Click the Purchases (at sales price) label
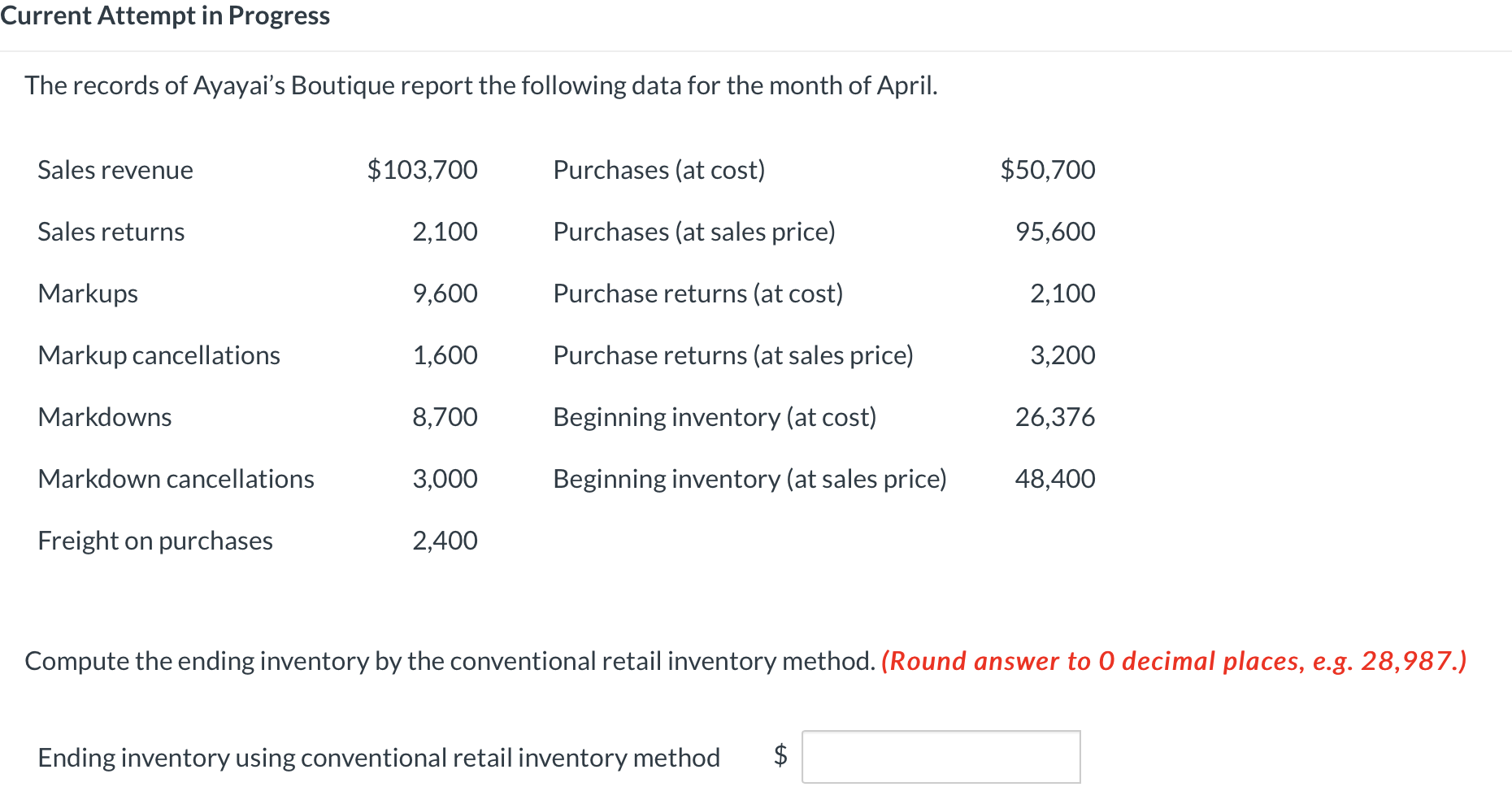The width and height of the screenshot is (1512, 800). coord(693,232)
